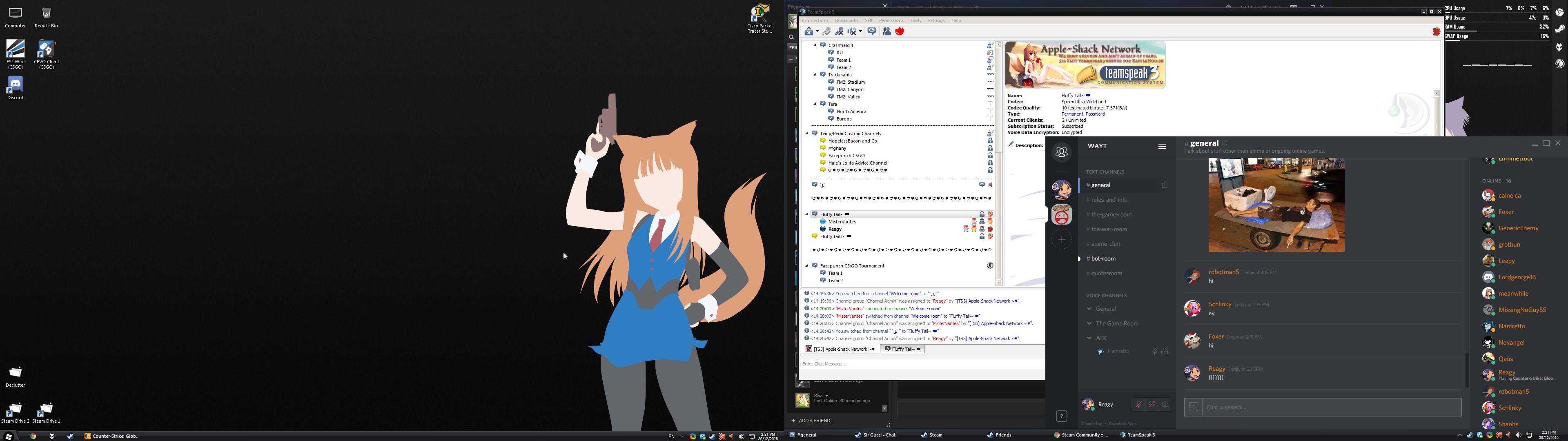Click ADD A FRIEND in Steam Friends window
The width and height of the screenshot is (1568, 441).
813,421
